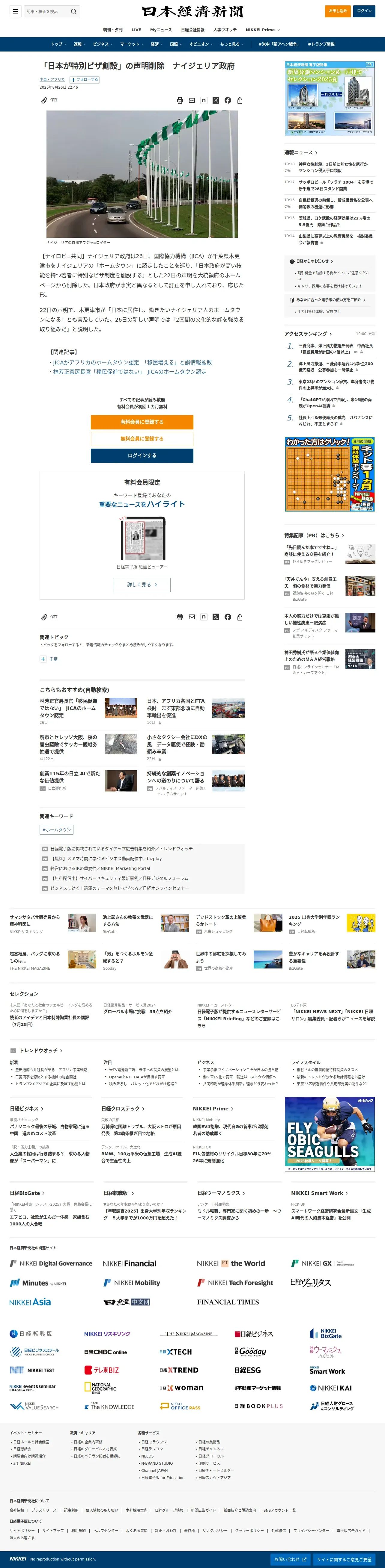Toggle 保存 (save) below the article body
This screenshot has width=385, height=1568.
click(49, 617)
